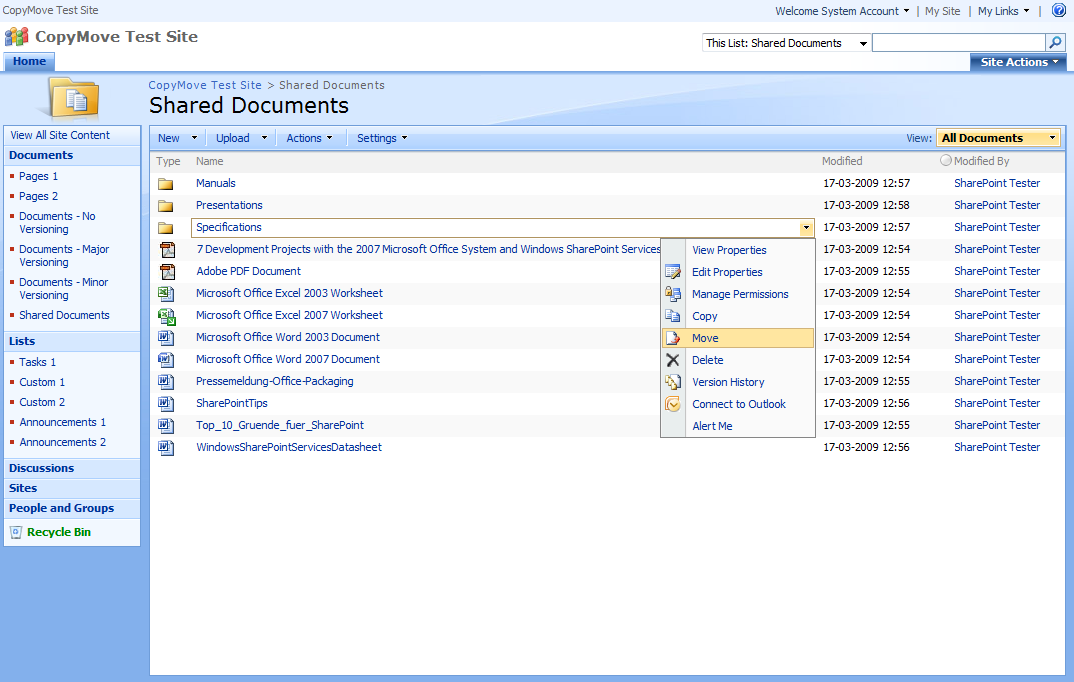Click CopyMove Test Site breadcrumb link
This screenshot has height=682, width=1074.
tap(205, 85)
